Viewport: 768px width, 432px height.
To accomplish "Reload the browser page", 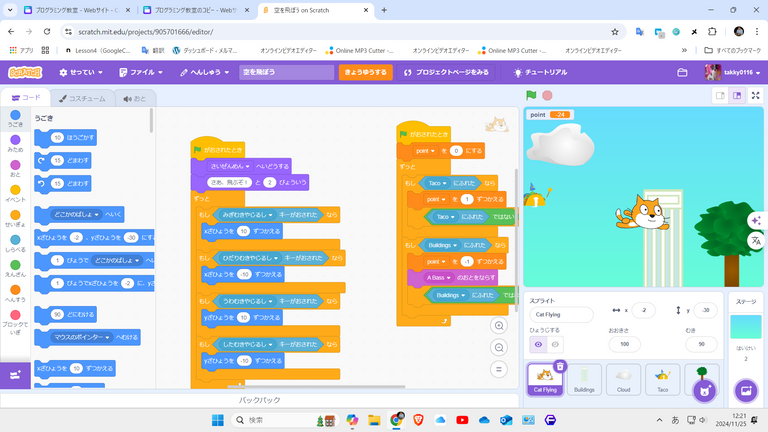I will [x=47, y=32].
